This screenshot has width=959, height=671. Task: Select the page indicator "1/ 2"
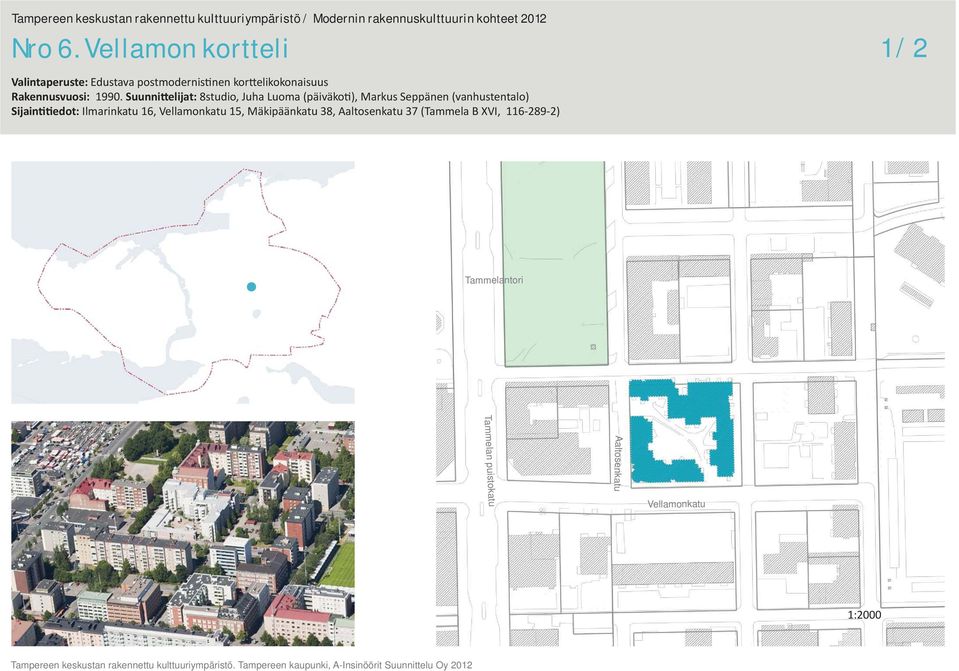[x=905, y=48]
